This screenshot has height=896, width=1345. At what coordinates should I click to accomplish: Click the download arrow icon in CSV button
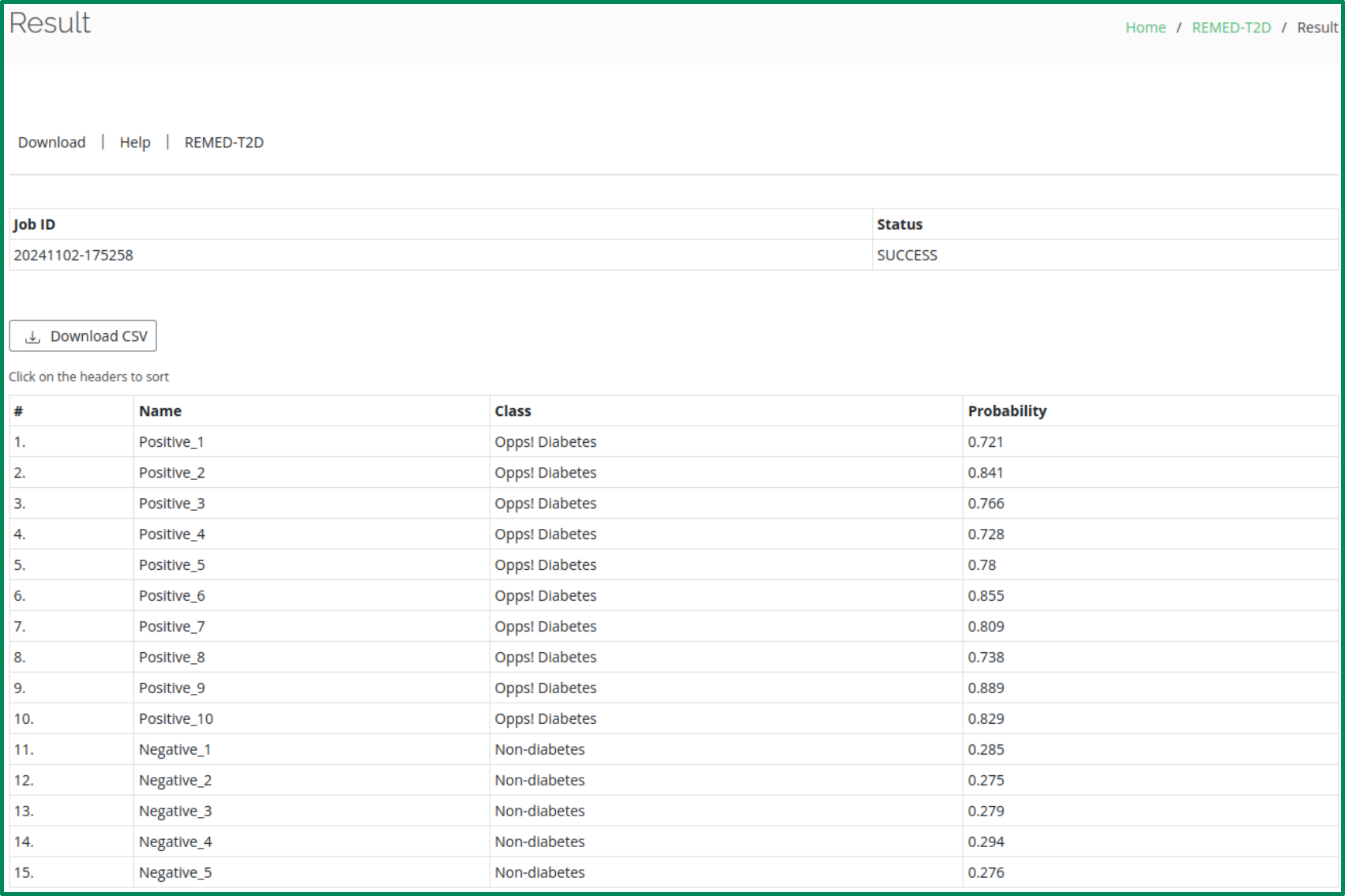[32, 337]
